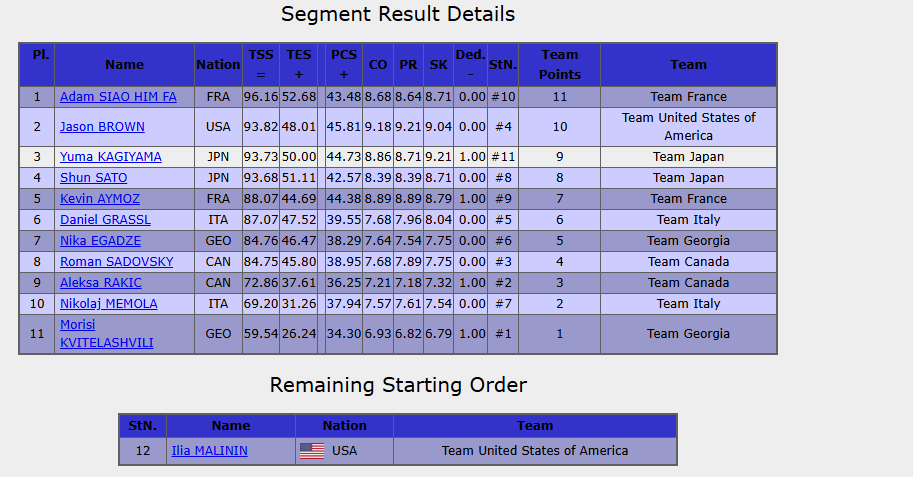Open Nikolaj MEMOLA's skater link
The image size is (913, 477).
tap(108, 304)
